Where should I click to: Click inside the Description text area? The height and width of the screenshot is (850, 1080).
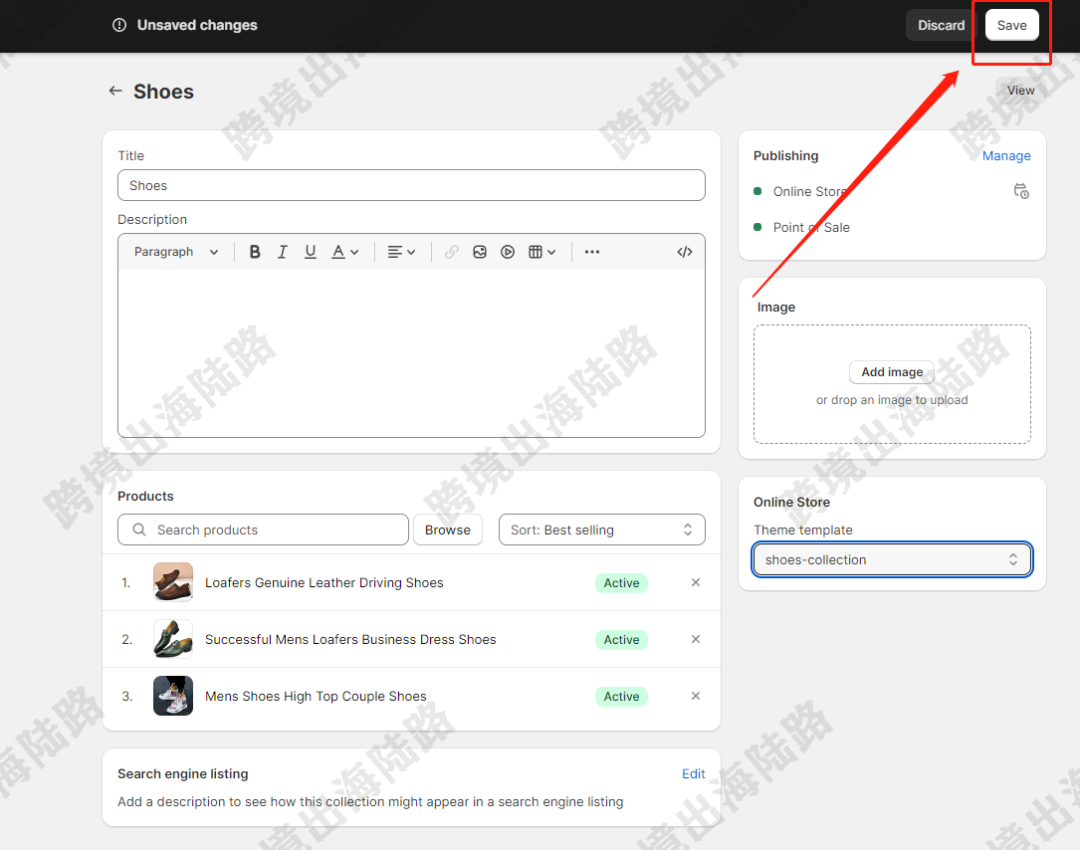411,353
